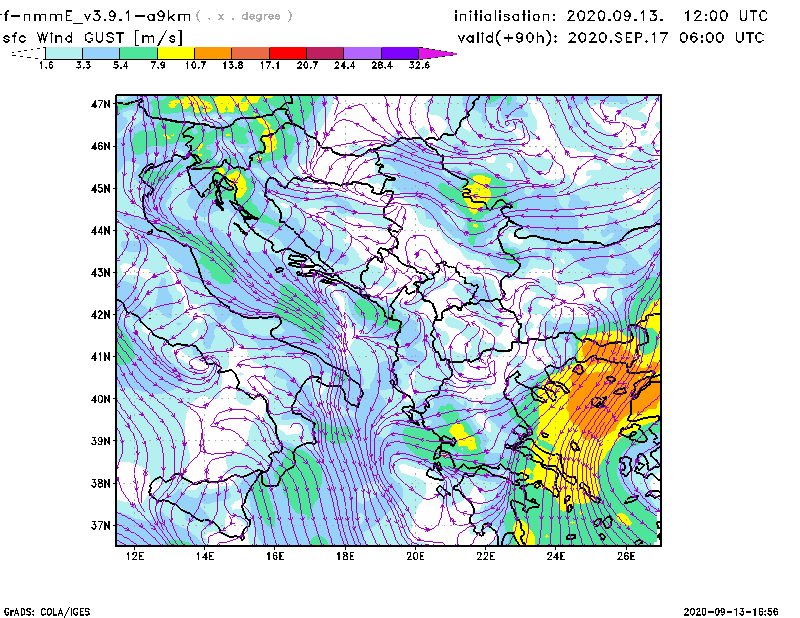Click the legend value 20.7

[307, 65]
